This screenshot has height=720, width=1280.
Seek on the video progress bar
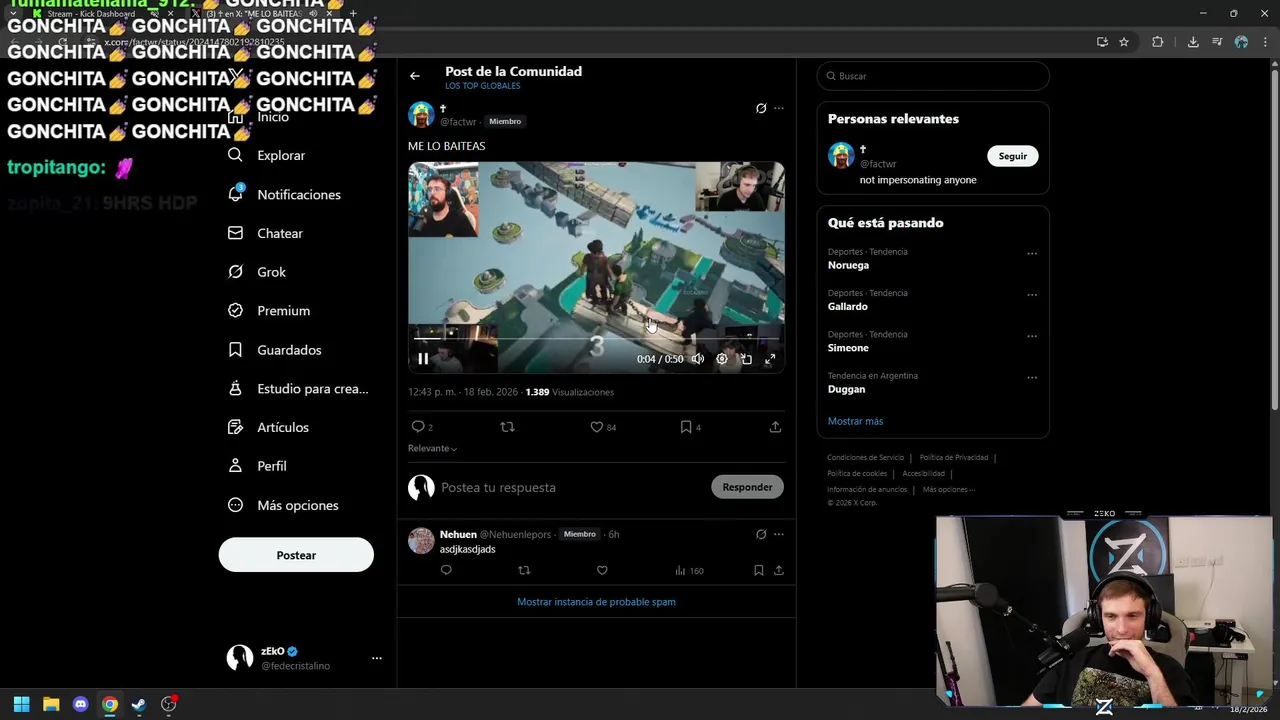coord(596,339)
